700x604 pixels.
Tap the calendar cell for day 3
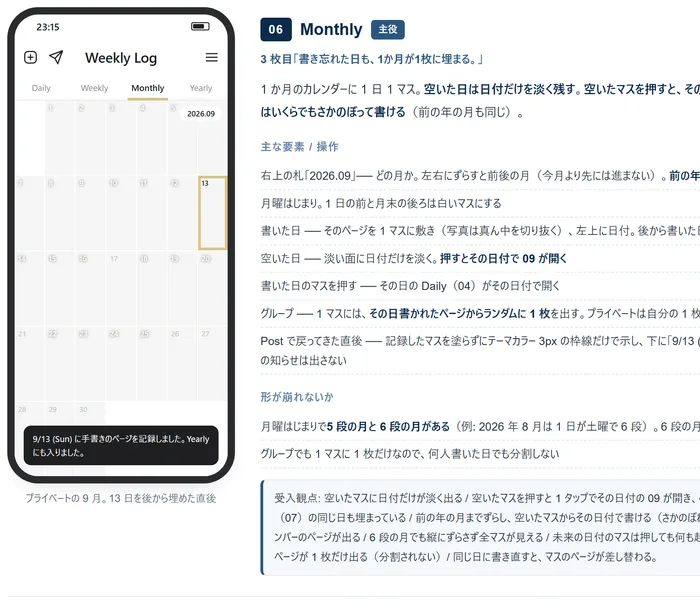pos(121,138)
